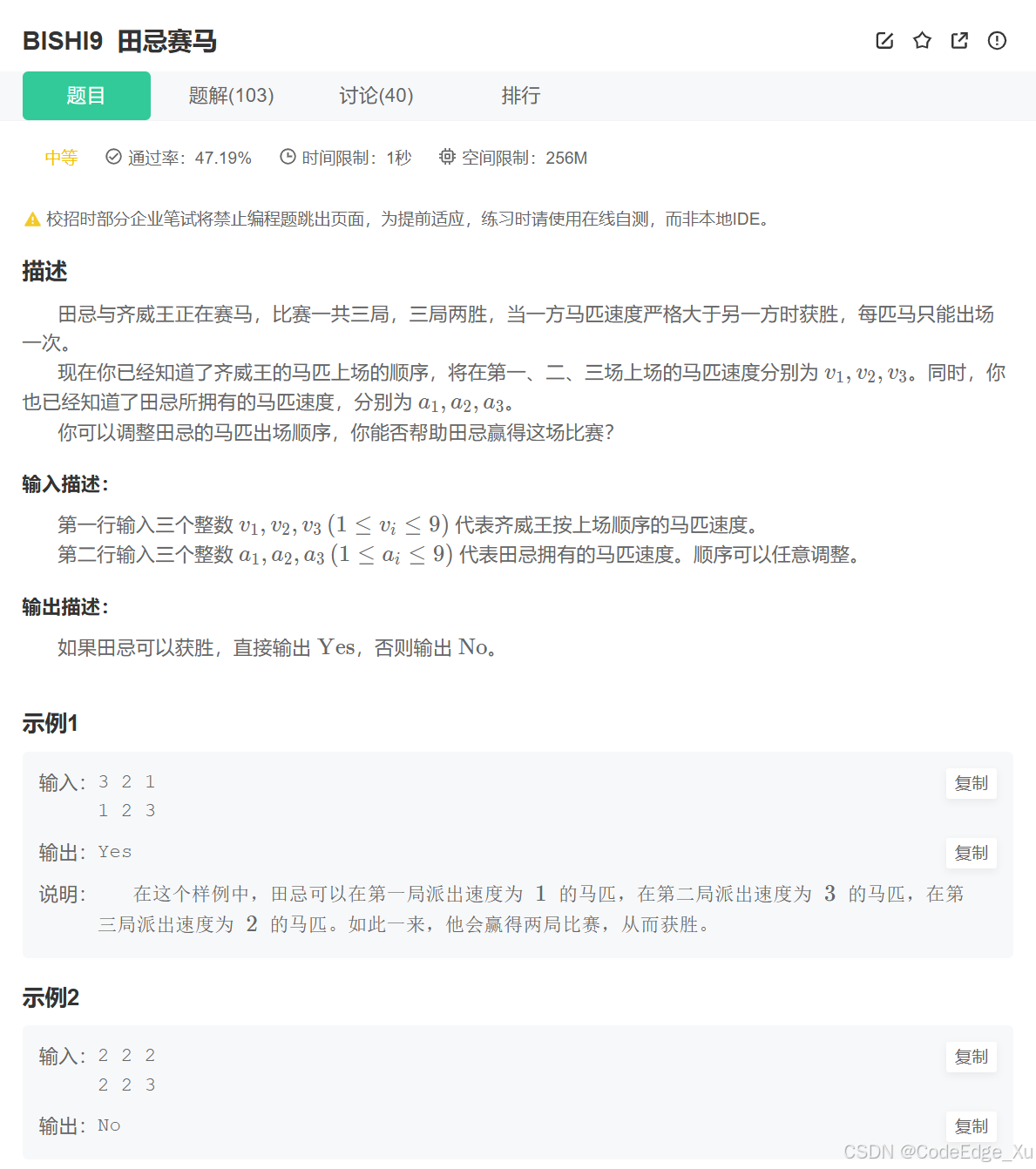Screen dimensions: 1036x1169
Task: Open the external share icon
Action: [959, 40]
